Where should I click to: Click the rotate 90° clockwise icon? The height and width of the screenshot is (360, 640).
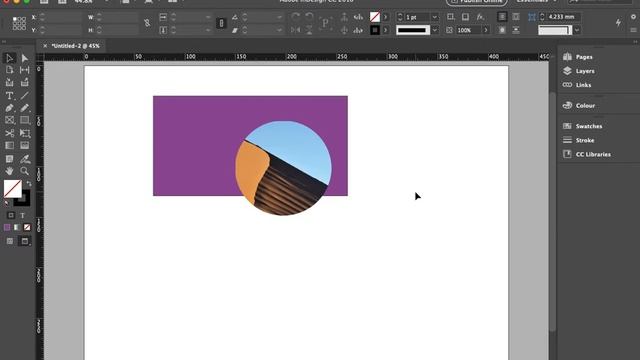click(x=296, y=17)
